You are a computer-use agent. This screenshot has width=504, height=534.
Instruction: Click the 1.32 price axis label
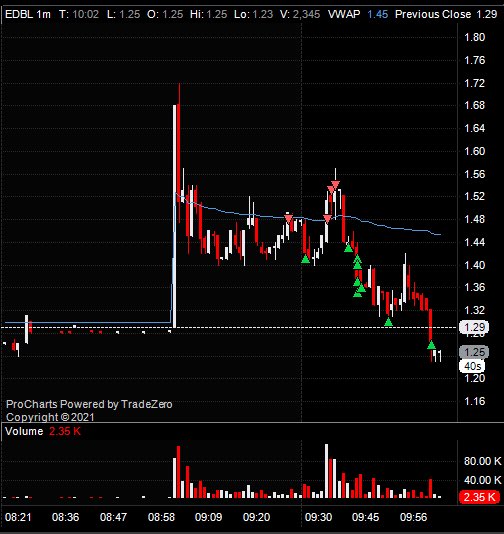pos(474,310)
